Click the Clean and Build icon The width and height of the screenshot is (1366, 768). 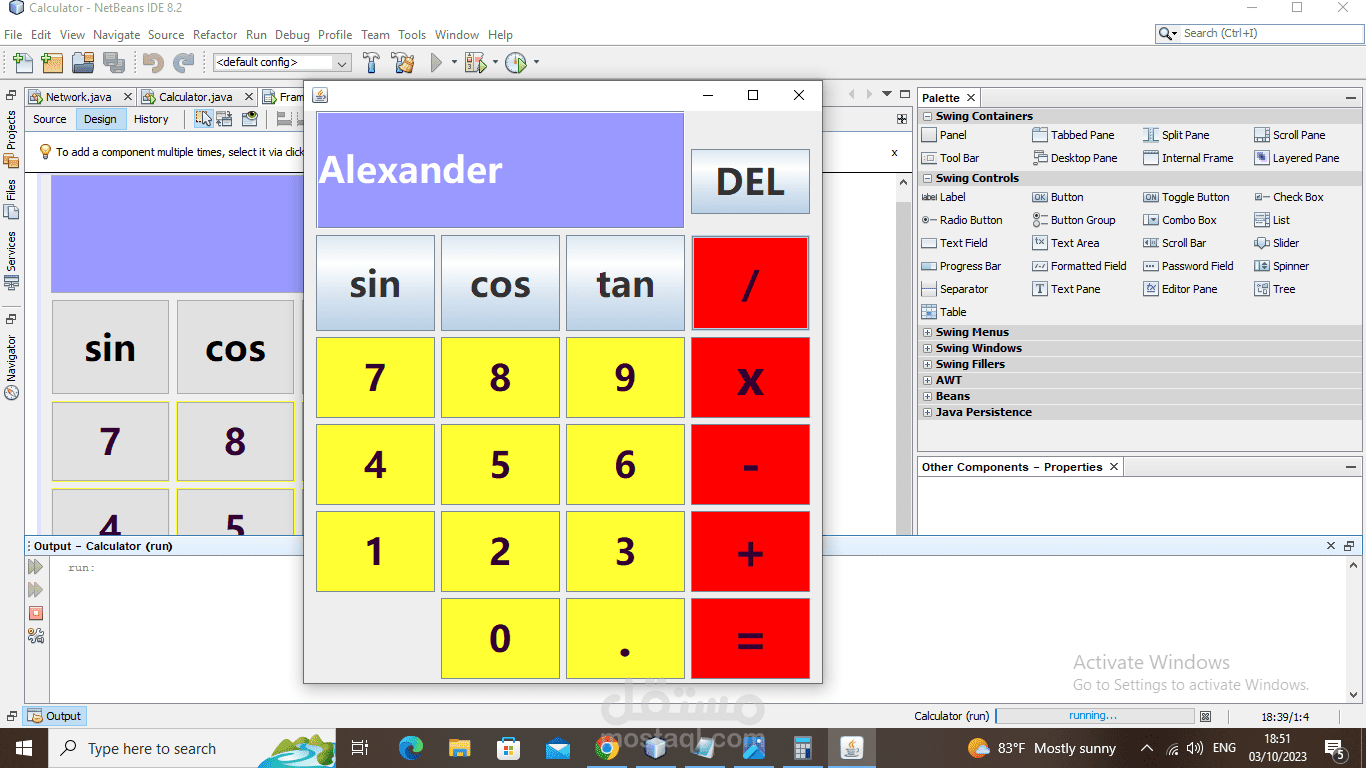point(403,63)
